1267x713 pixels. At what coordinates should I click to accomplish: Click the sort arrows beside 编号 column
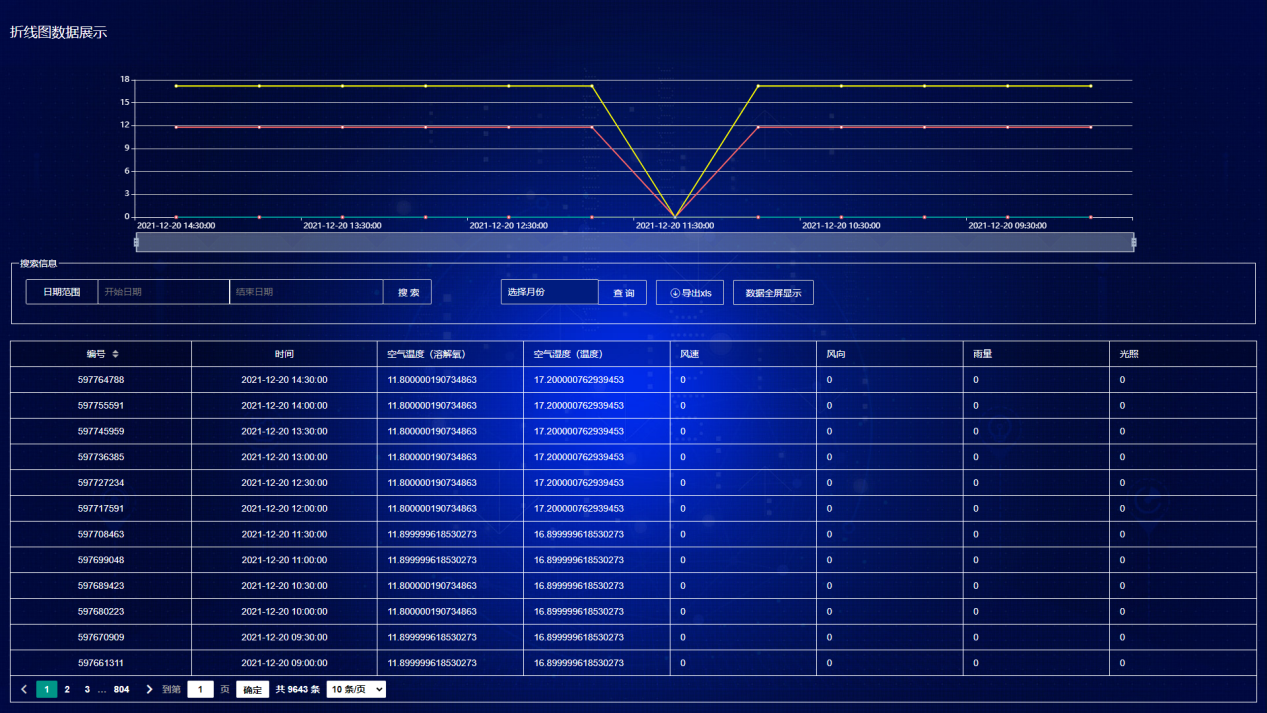[115, 354]
